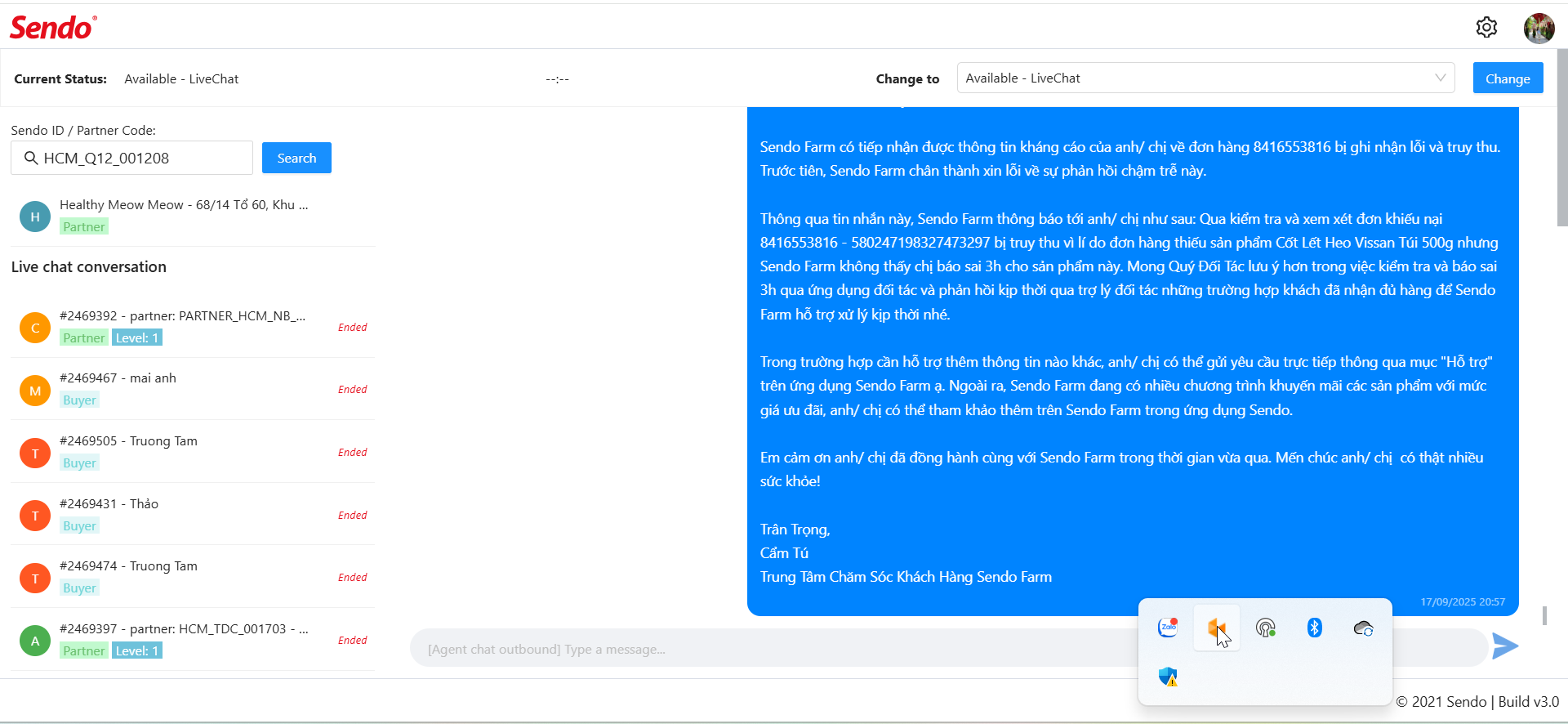Screen dimensions: 1568x724
Task: Click the message input box
Action: pyautogui.click(x=949, y=649)
